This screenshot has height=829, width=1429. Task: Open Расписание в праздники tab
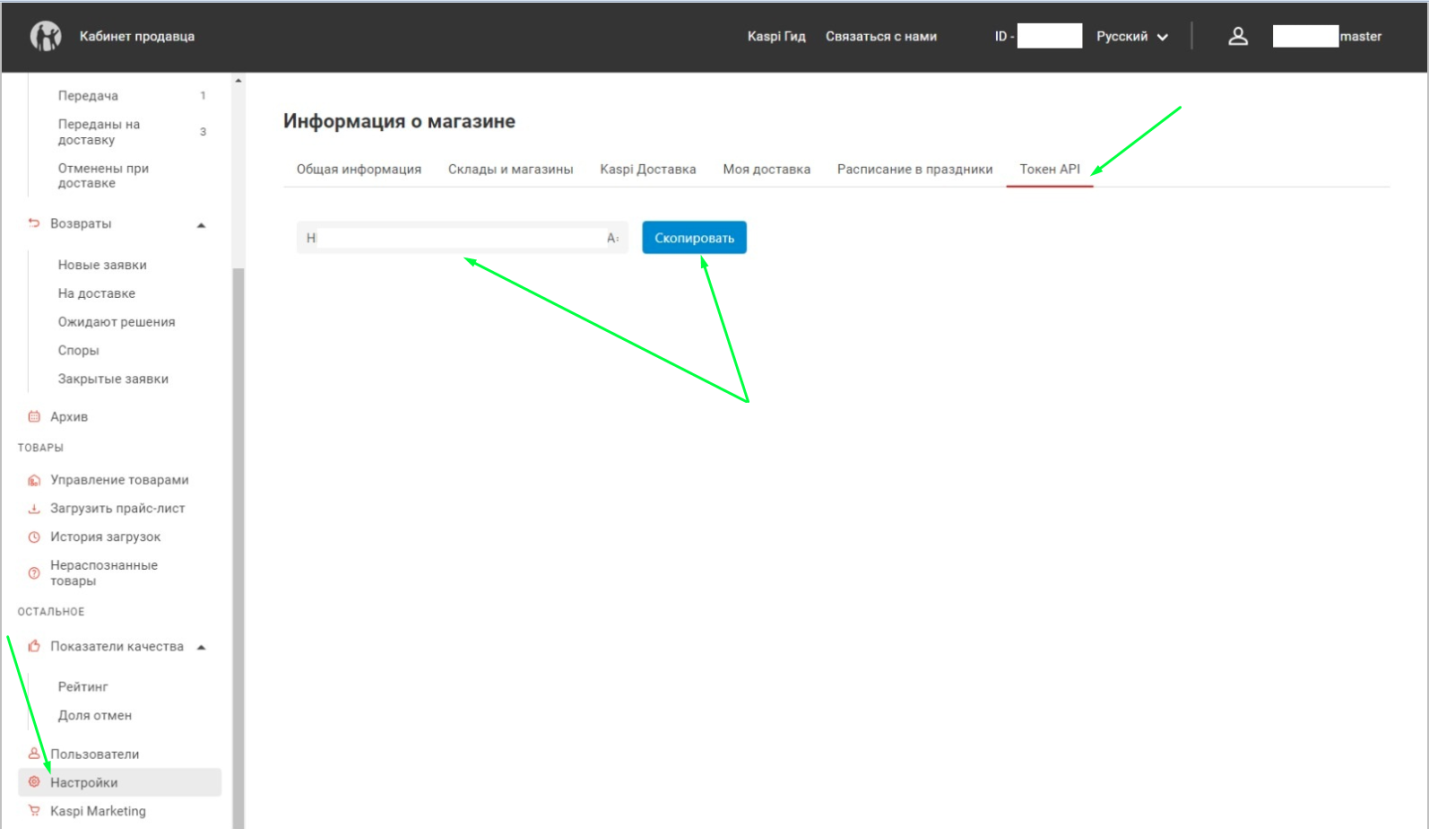point(915,169)
